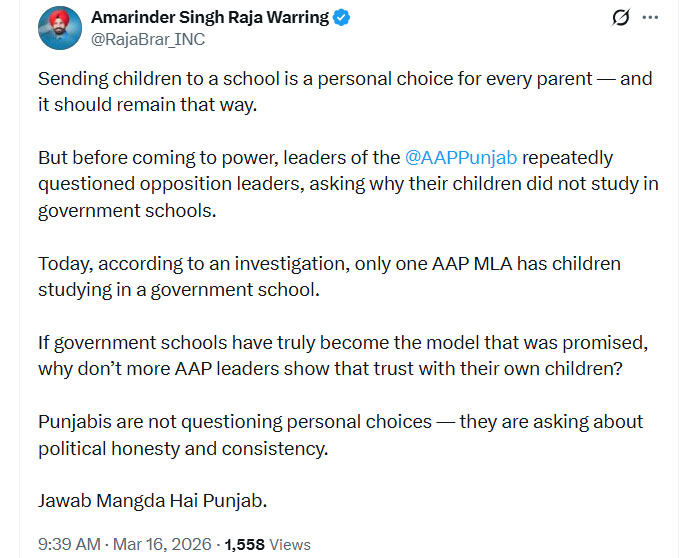Follow the @AAPPunjab mention link
The image size is (690, 558).
point(459,158)
